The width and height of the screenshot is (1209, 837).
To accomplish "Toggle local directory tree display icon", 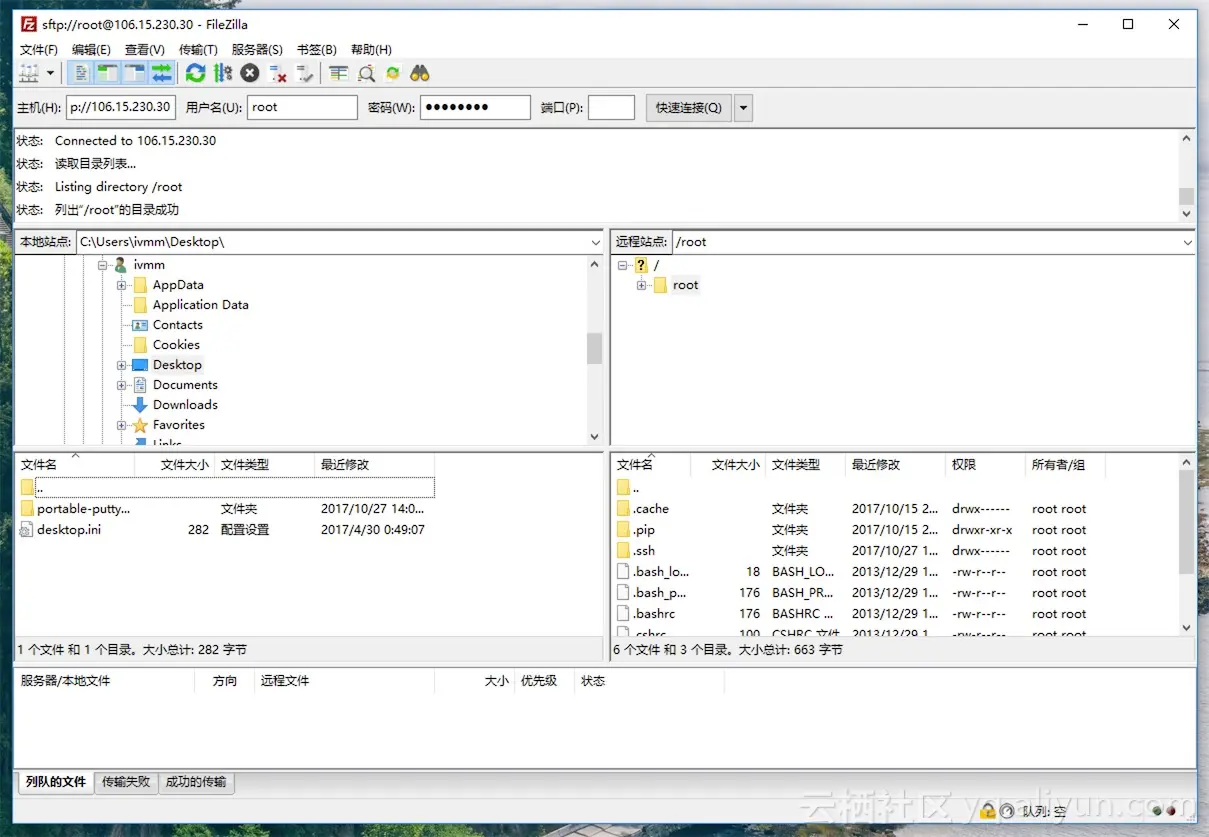I will coord(107,73).
